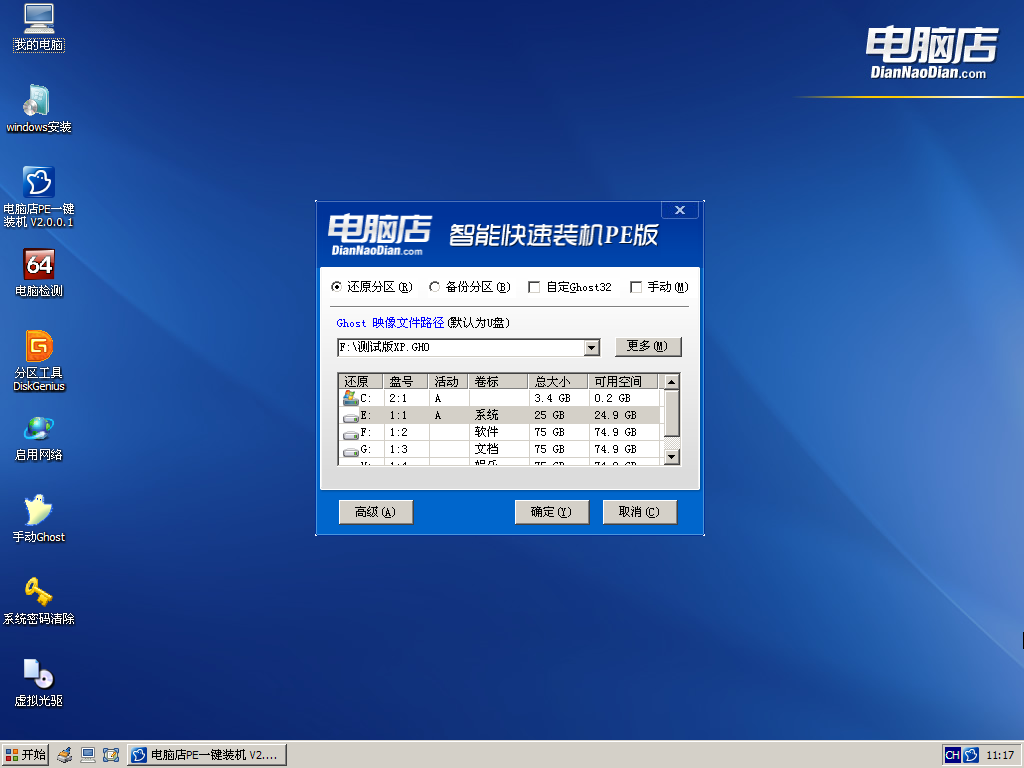This screenshot has height=768, width=1024.
Task: Open the 我的电脑 desktop icon
Action: pyautogui.click(x=38, y=19)
